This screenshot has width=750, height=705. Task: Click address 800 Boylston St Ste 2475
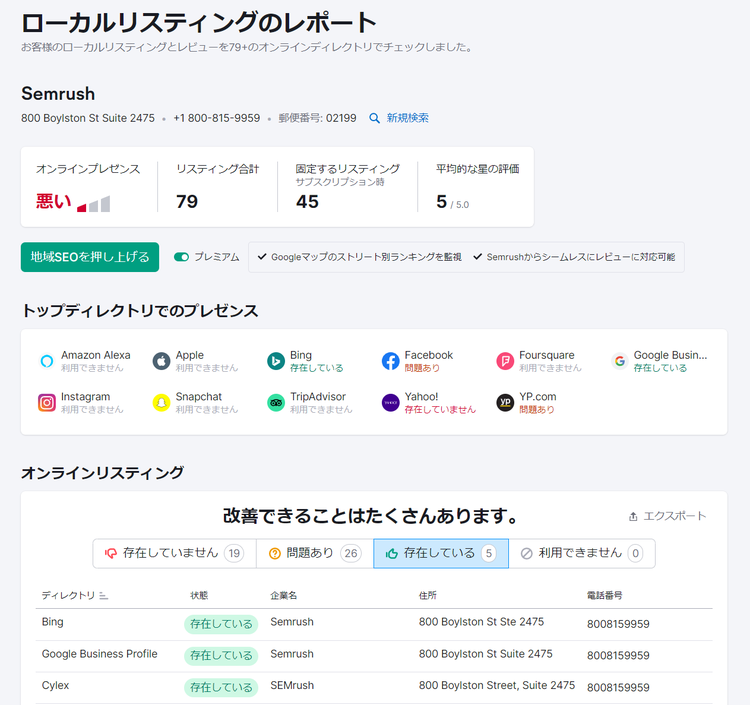(x=481, y=622)
